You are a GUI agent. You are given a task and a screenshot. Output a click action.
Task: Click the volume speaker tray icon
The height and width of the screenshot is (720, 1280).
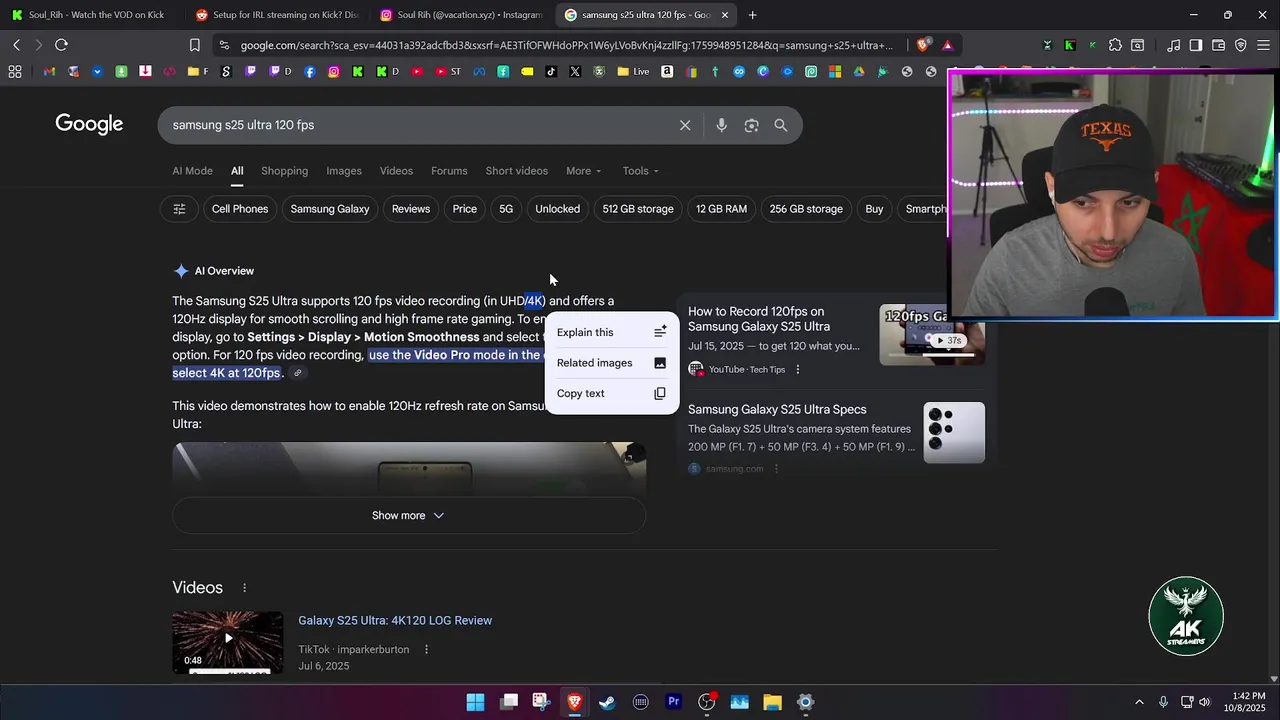1205,702
